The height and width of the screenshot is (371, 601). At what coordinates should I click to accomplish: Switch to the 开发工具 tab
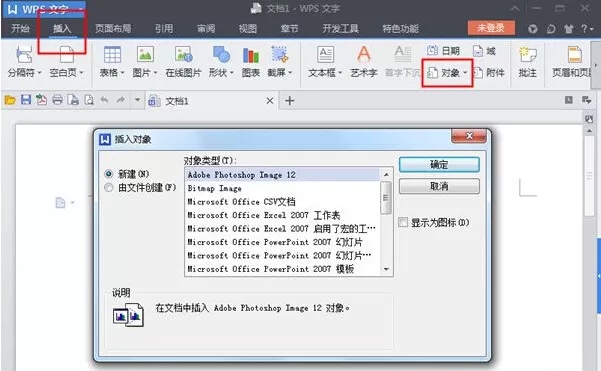[340, 29]
